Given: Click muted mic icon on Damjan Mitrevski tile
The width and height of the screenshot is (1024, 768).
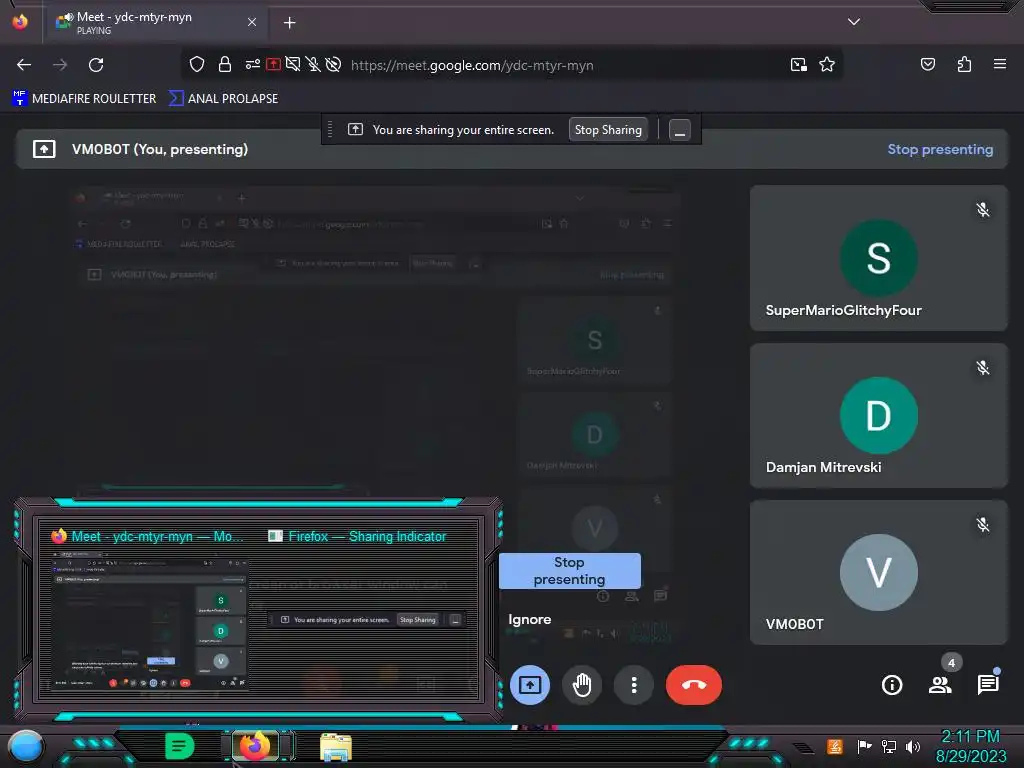Looking at the screenshot, I should tap(982, 368).
